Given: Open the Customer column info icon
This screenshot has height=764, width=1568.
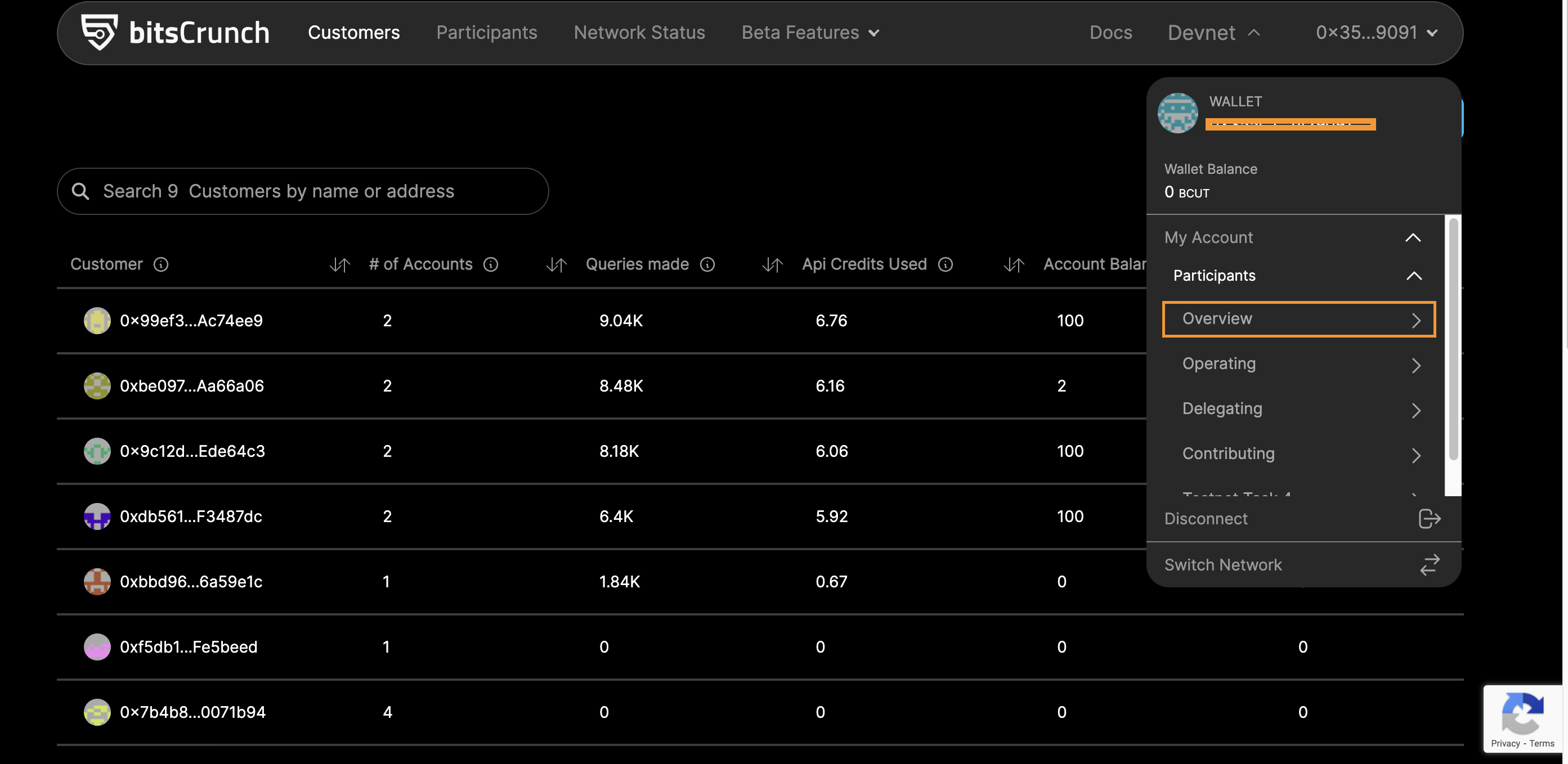Looking at the screenshot, I should coord(161,264).
